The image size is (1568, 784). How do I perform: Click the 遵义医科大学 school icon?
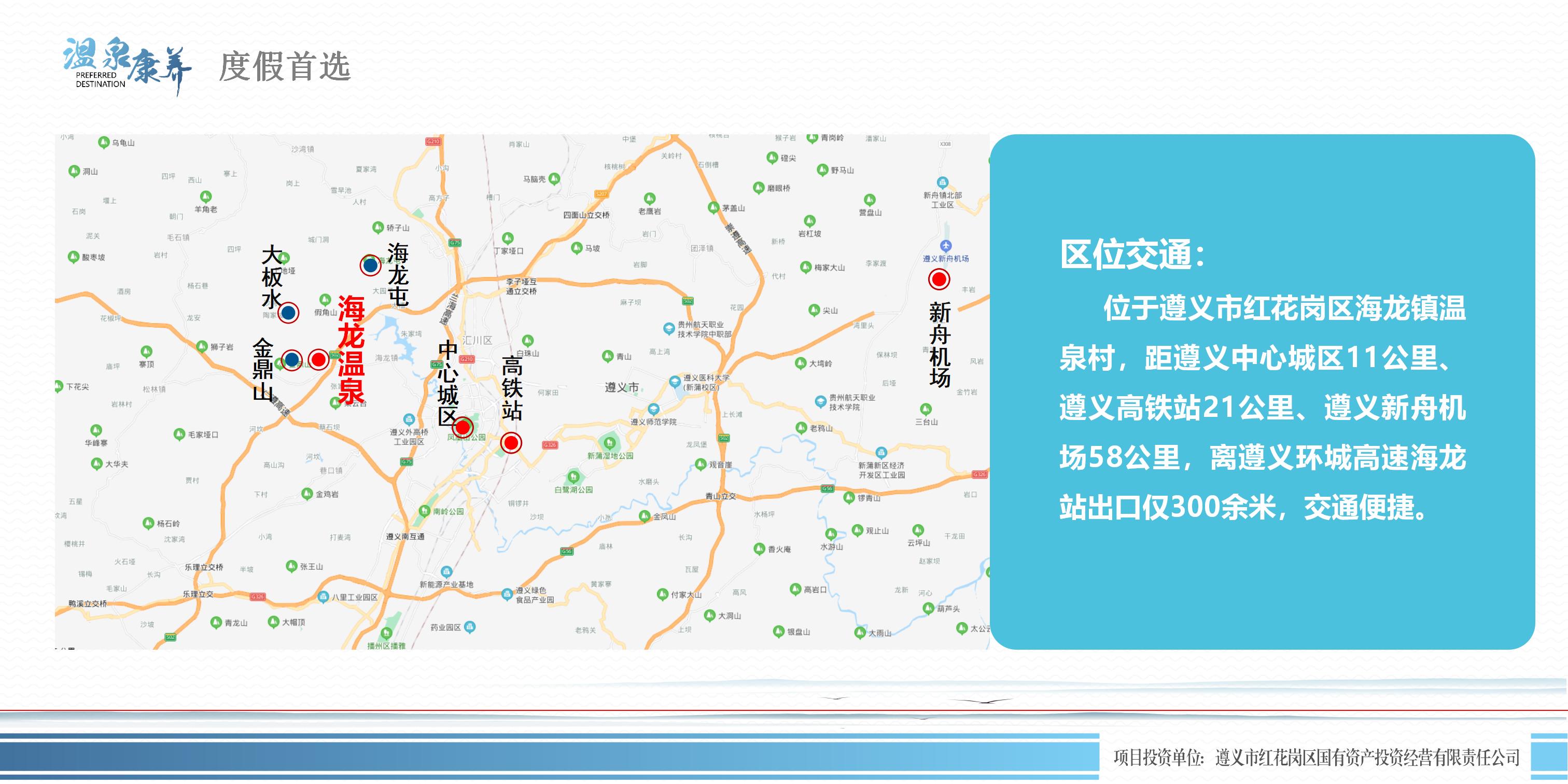(x=675, y=382)
